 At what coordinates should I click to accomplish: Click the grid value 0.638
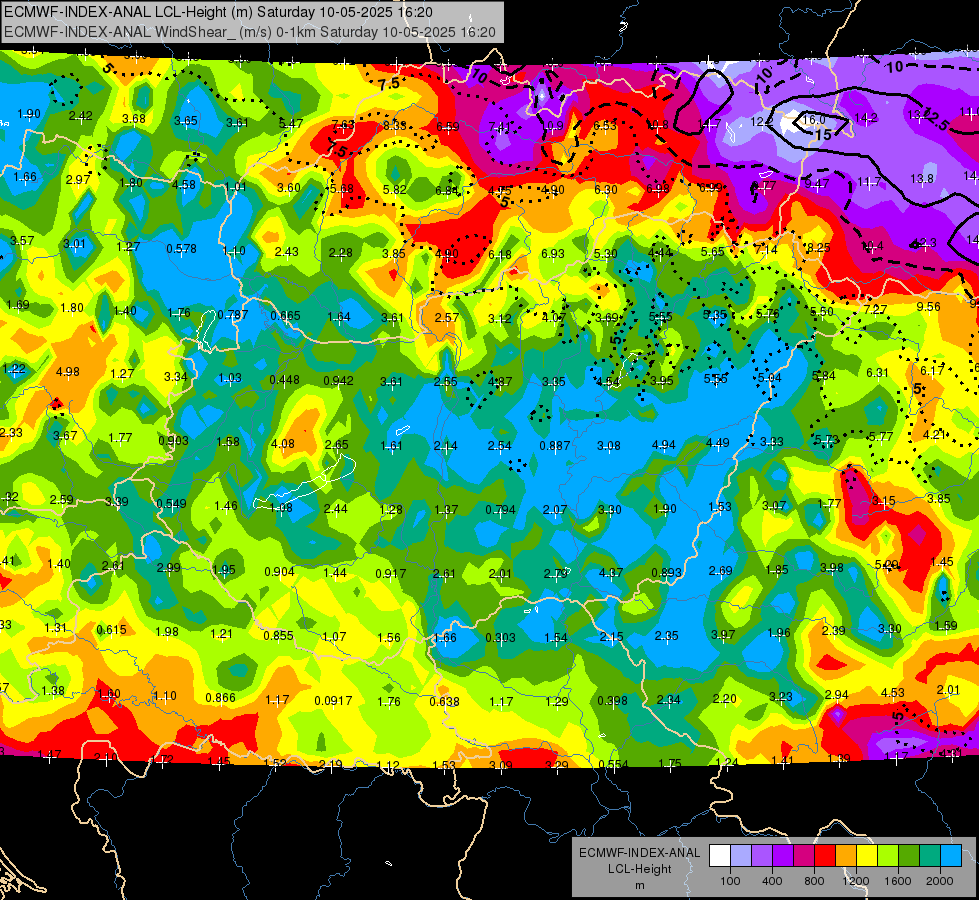tap(444, 702)
